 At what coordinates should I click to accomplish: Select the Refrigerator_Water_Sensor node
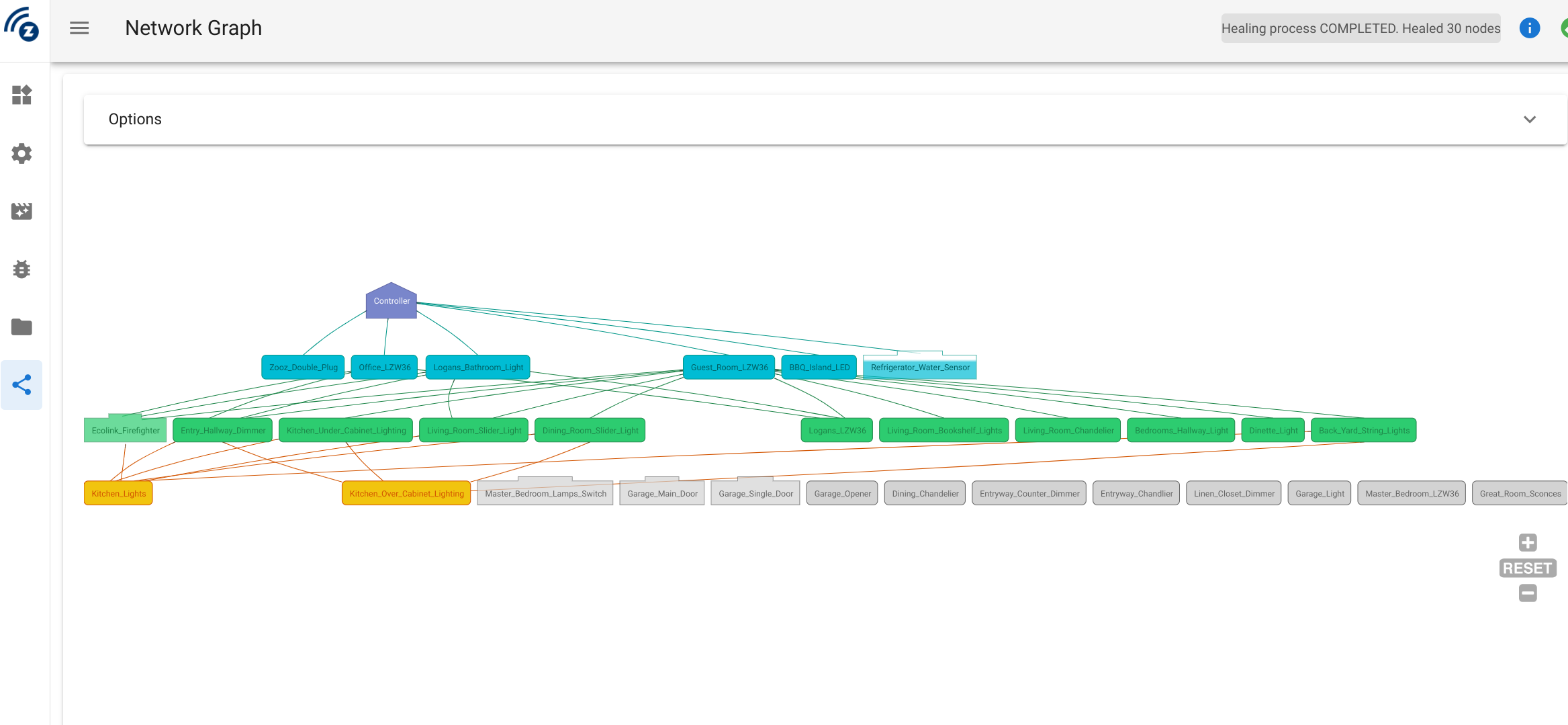click(x=919, y=367)
